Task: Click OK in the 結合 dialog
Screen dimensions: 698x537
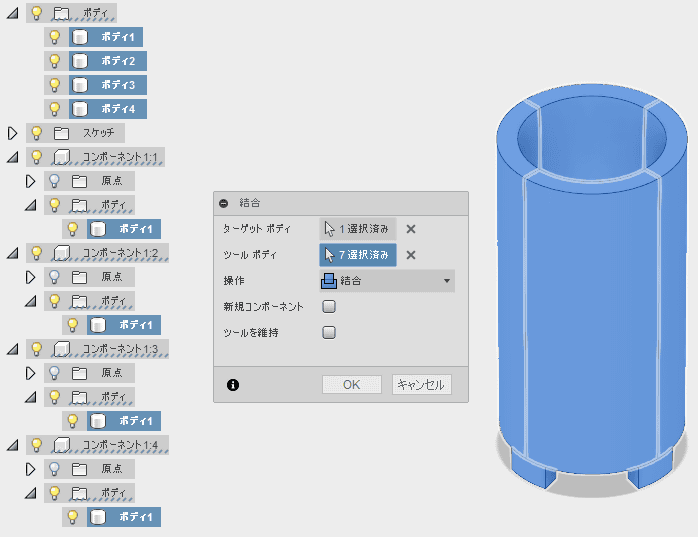Action: [352, 385]
